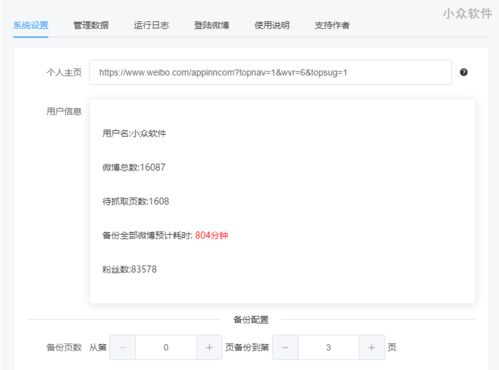Open the 支持作者 tab
Image resolution: width=499 pixels, height=370 pixels.
(332, 25)
